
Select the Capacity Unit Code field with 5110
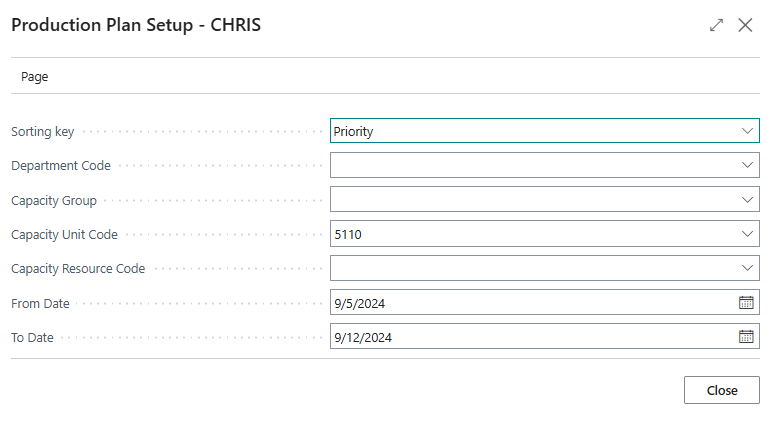pos(544,234)
